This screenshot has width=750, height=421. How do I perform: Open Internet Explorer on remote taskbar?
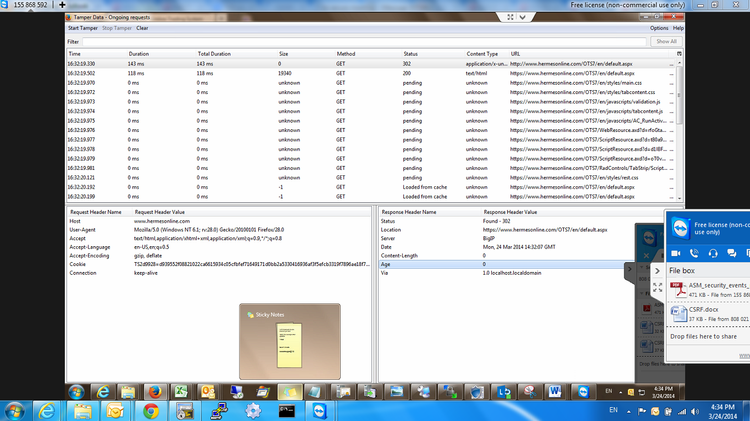pos(103,392)
